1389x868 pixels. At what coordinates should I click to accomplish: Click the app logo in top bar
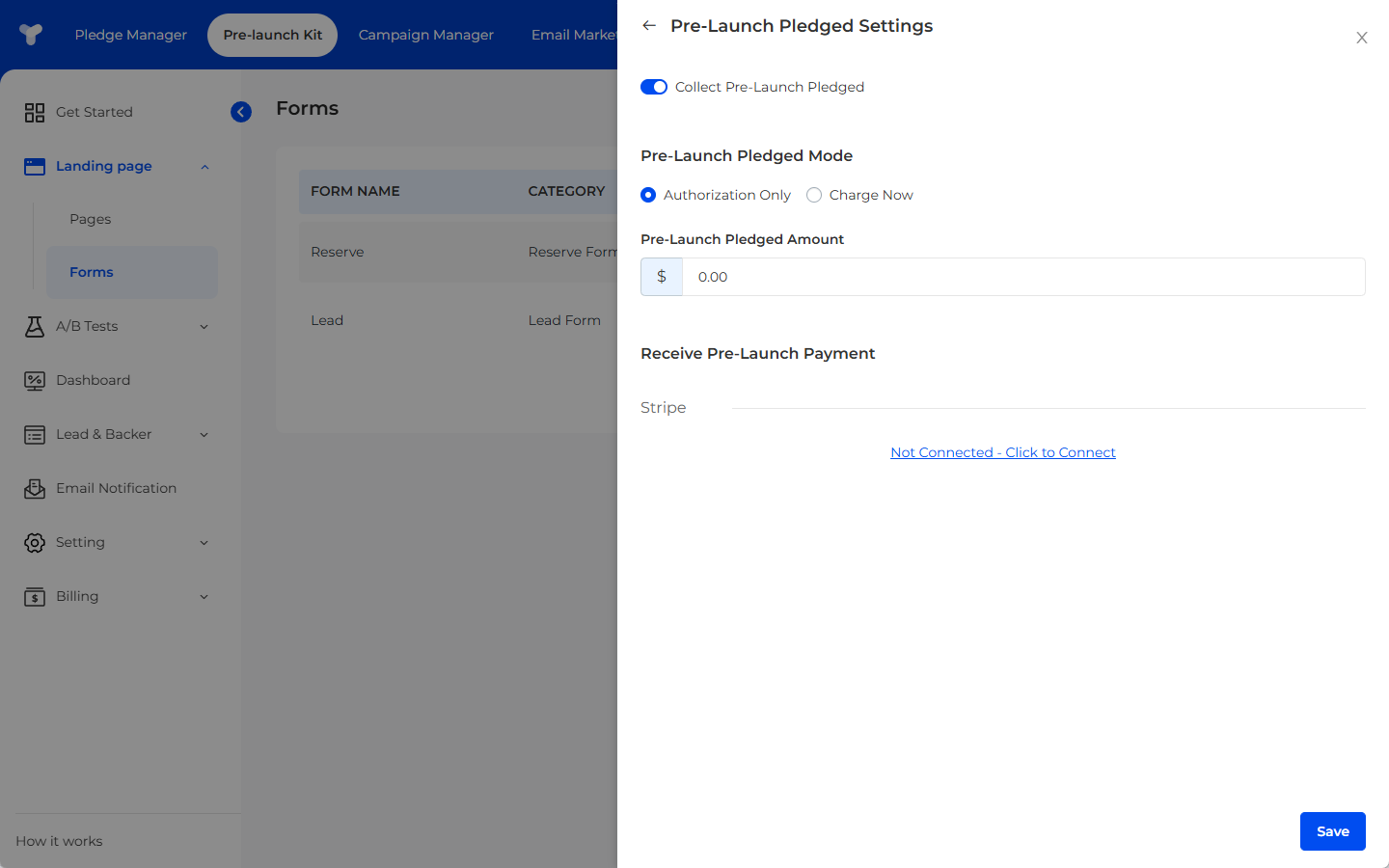click(x=31, y=35)
